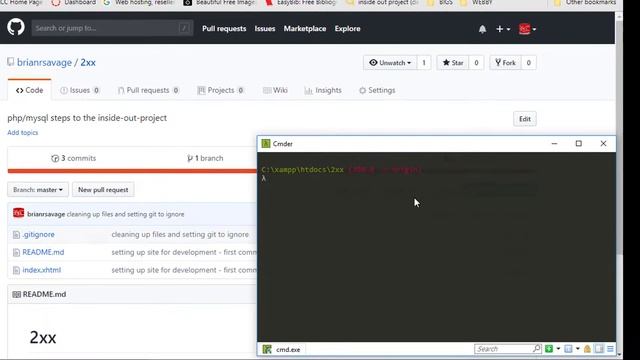Open the Other bookmarks folder
The width and height of the screenshot is (640, 360).
pyautogui.click(x=585, y=3)
